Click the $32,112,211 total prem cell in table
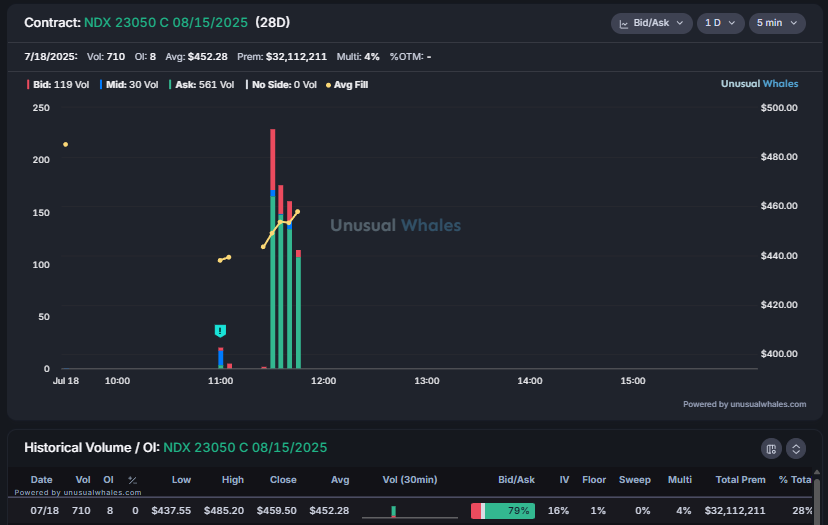This screenshot has width=828, height=525. coord(735,511)
